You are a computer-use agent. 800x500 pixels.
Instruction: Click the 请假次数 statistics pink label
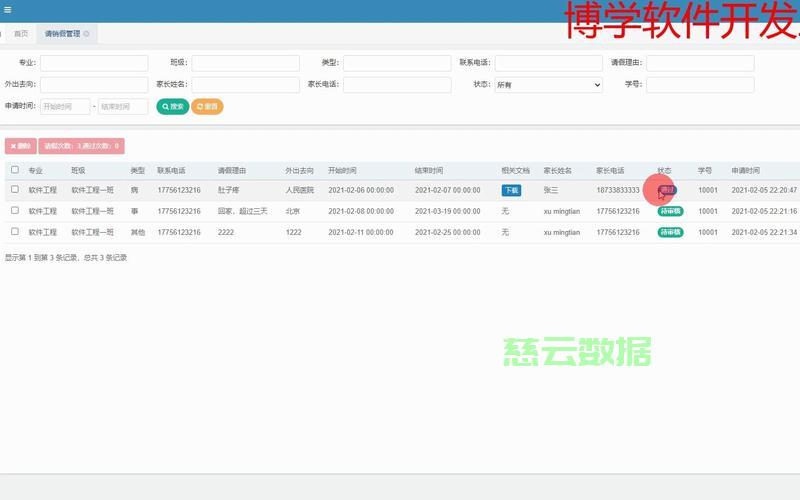[x=82, y=146]
